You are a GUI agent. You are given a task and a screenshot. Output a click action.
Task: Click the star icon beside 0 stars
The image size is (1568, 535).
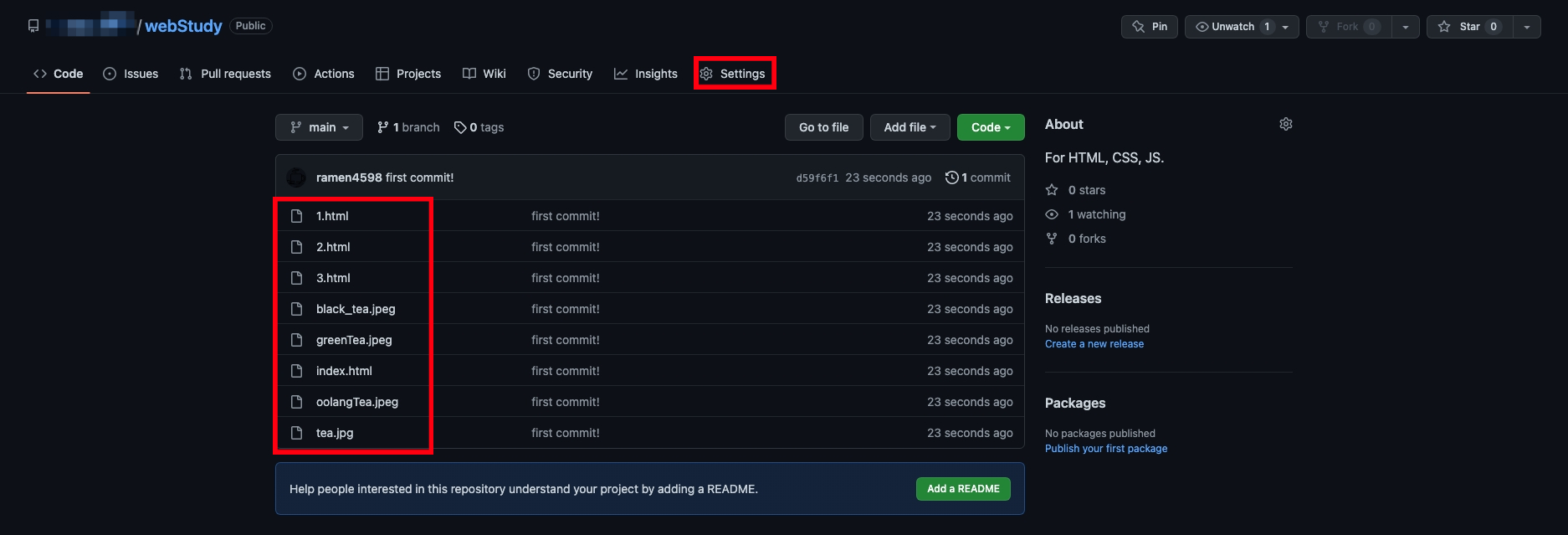[x=1052, y=190]
